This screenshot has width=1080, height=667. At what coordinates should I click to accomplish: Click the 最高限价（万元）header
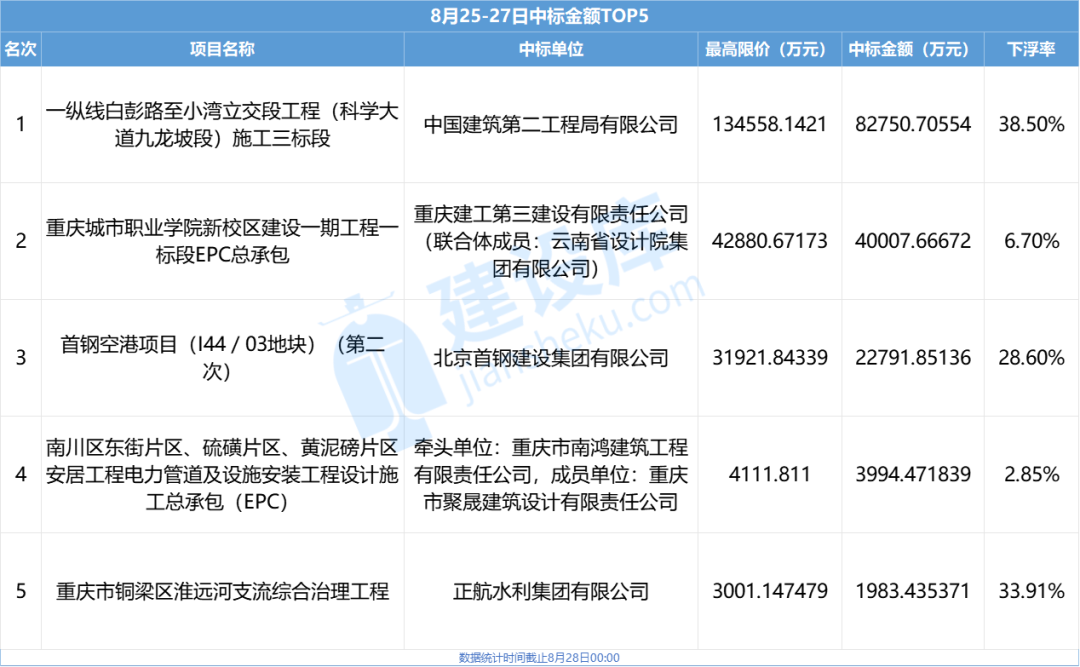click(766, 48)
